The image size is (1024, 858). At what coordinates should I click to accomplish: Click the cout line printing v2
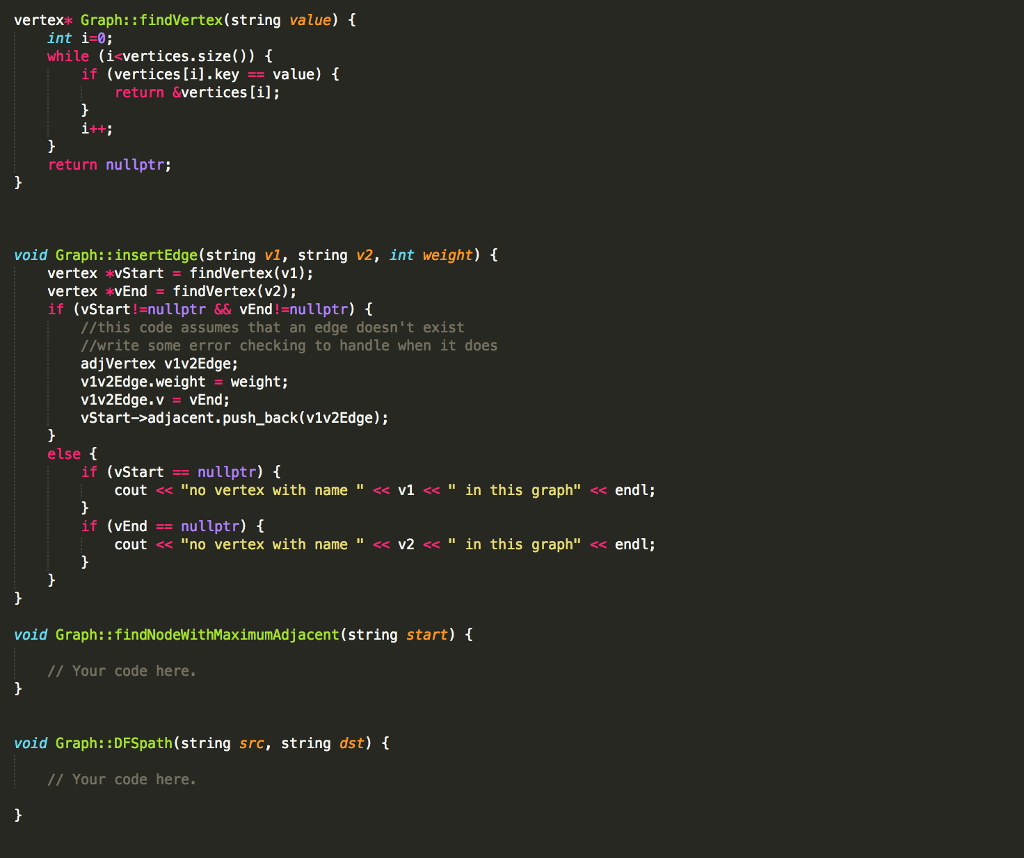(x=385, y=545)
